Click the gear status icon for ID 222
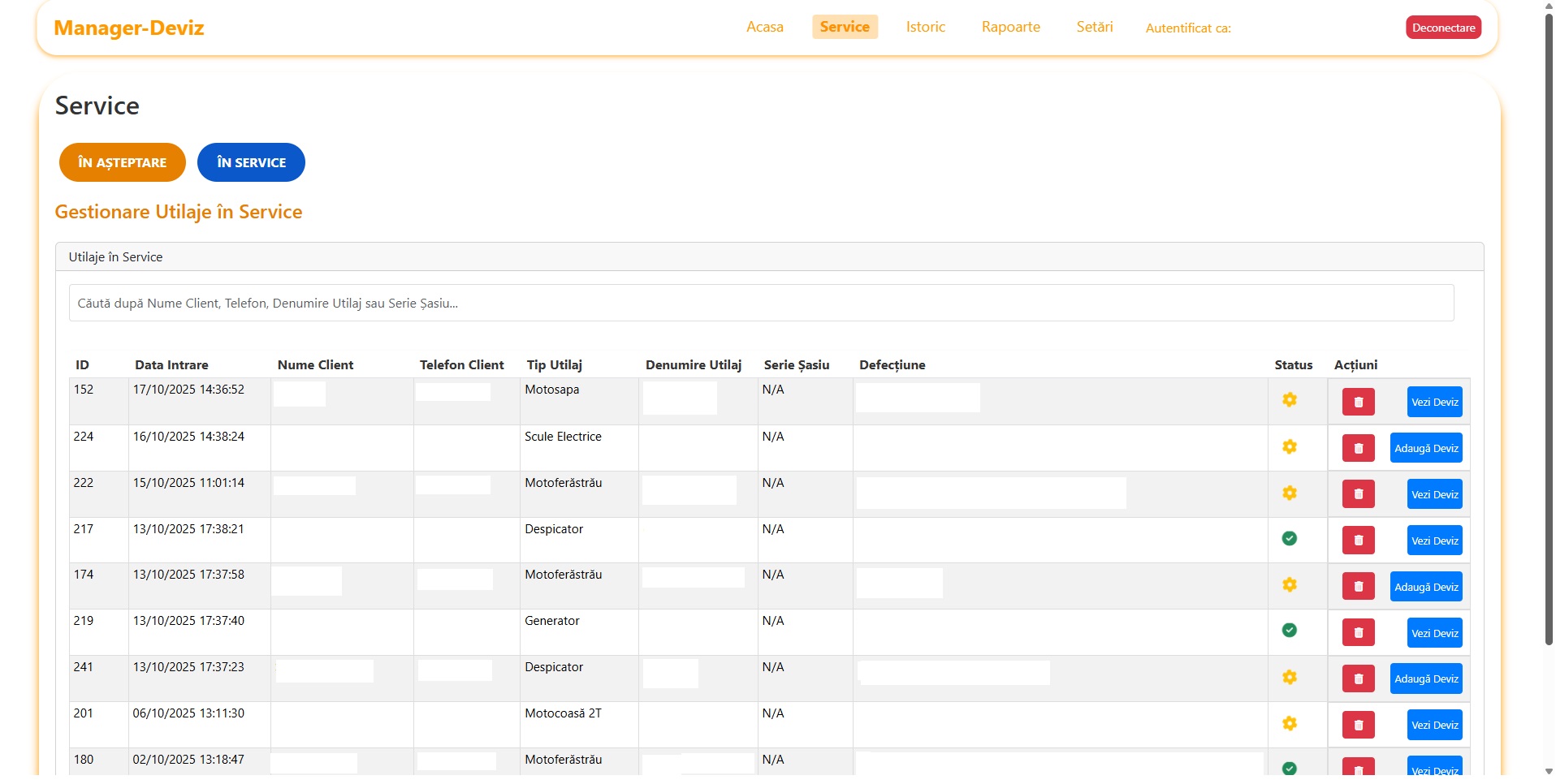1556x784 pixels. [1289, 493]
